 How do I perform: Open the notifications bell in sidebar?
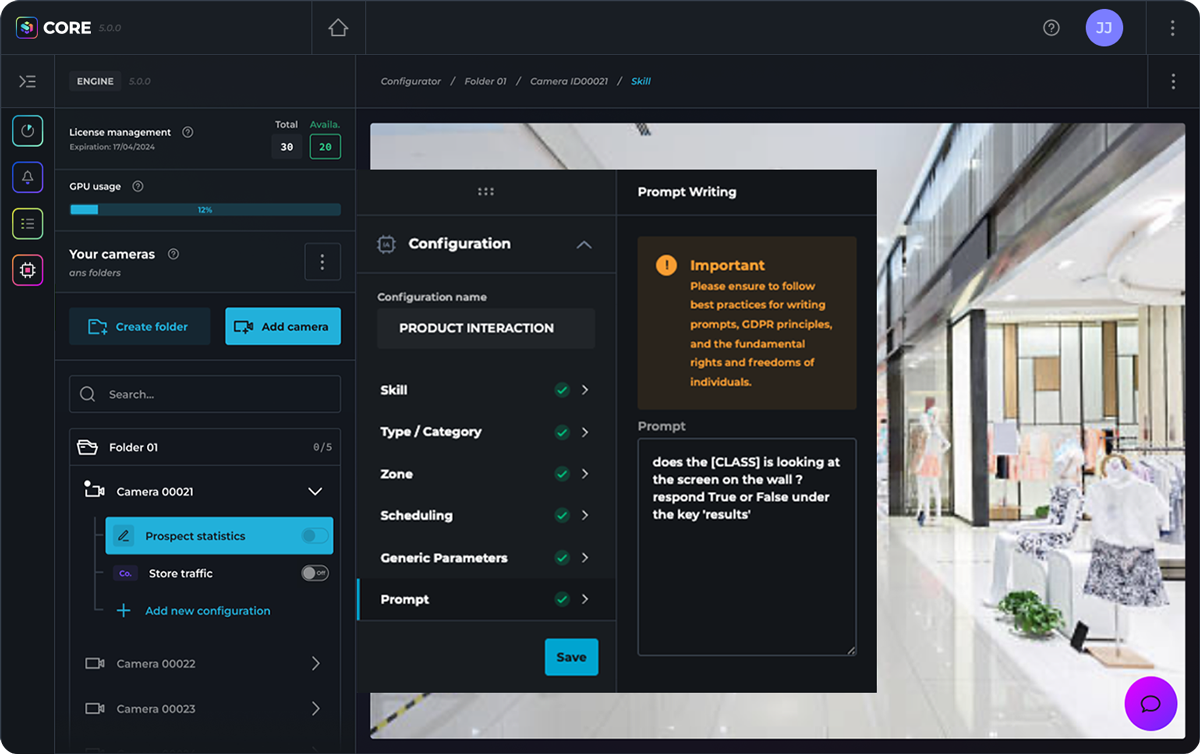27,177
